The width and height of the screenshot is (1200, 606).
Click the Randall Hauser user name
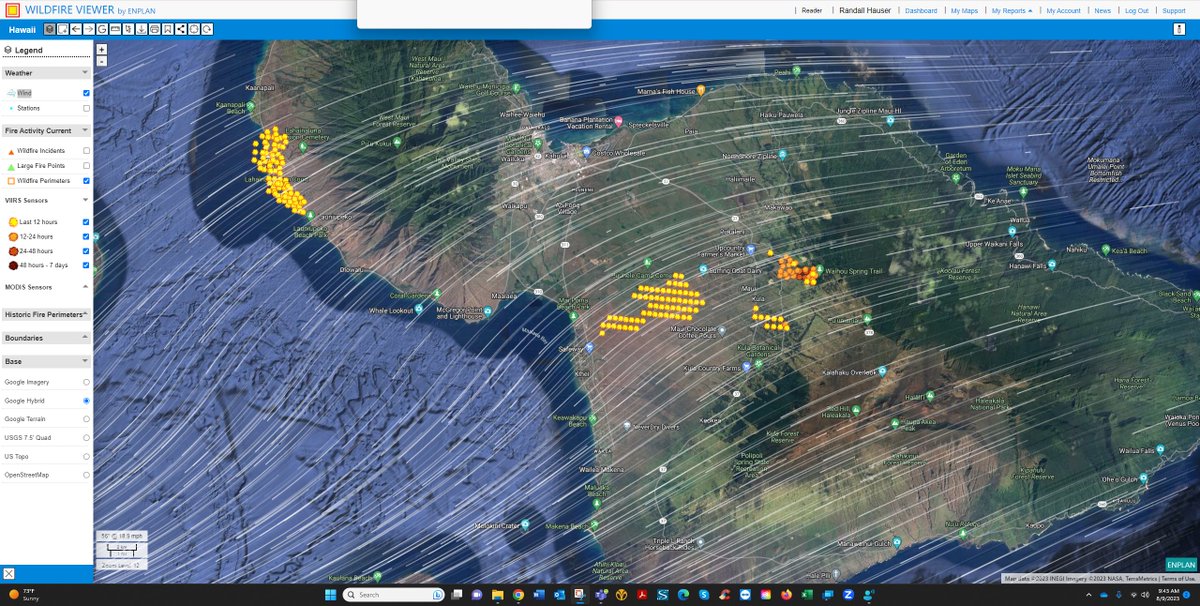pyautogui.click(x=865, y=11)
